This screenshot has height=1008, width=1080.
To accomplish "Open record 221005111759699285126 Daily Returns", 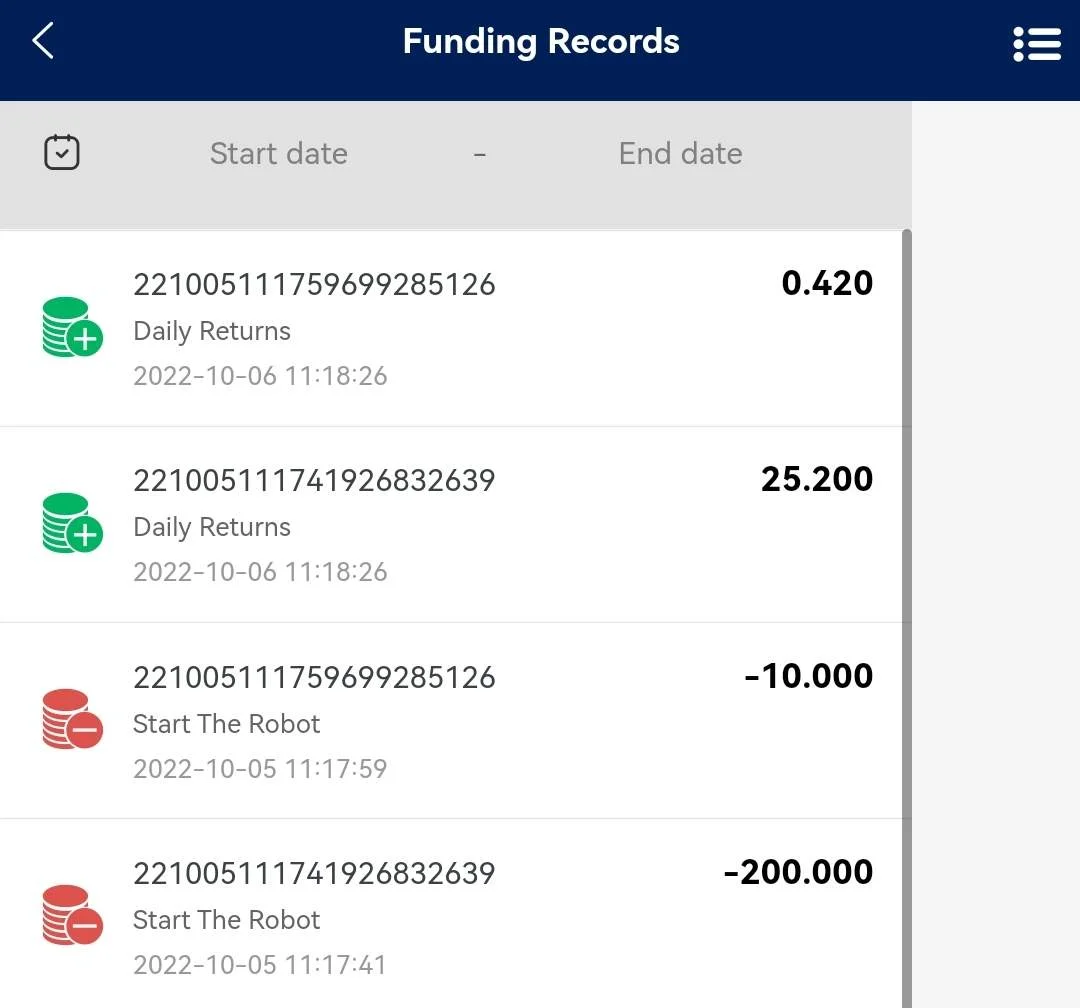I will point(451,329).
